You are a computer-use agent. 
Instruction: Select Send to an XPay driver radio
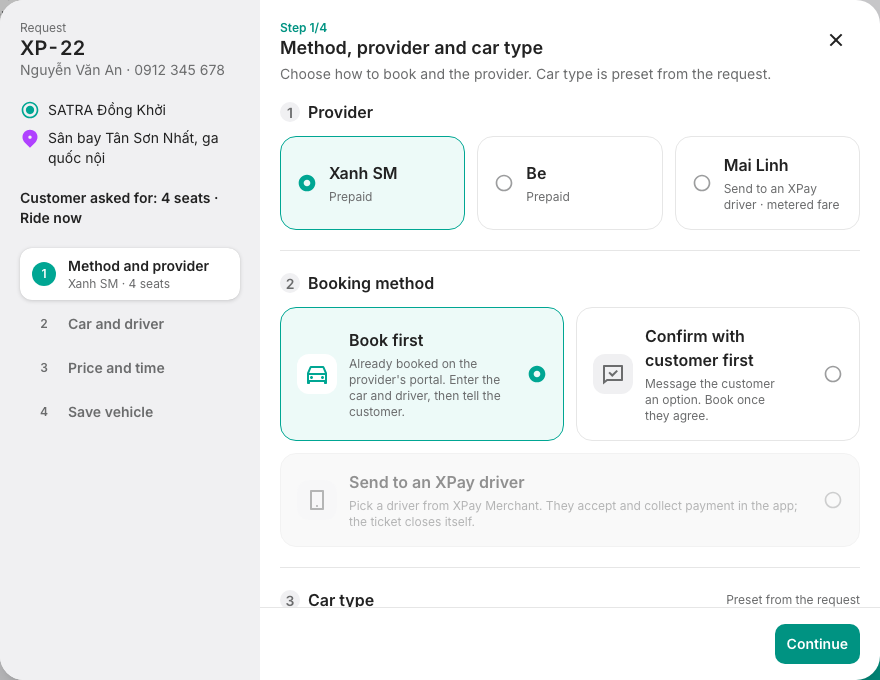pos(833,500)
